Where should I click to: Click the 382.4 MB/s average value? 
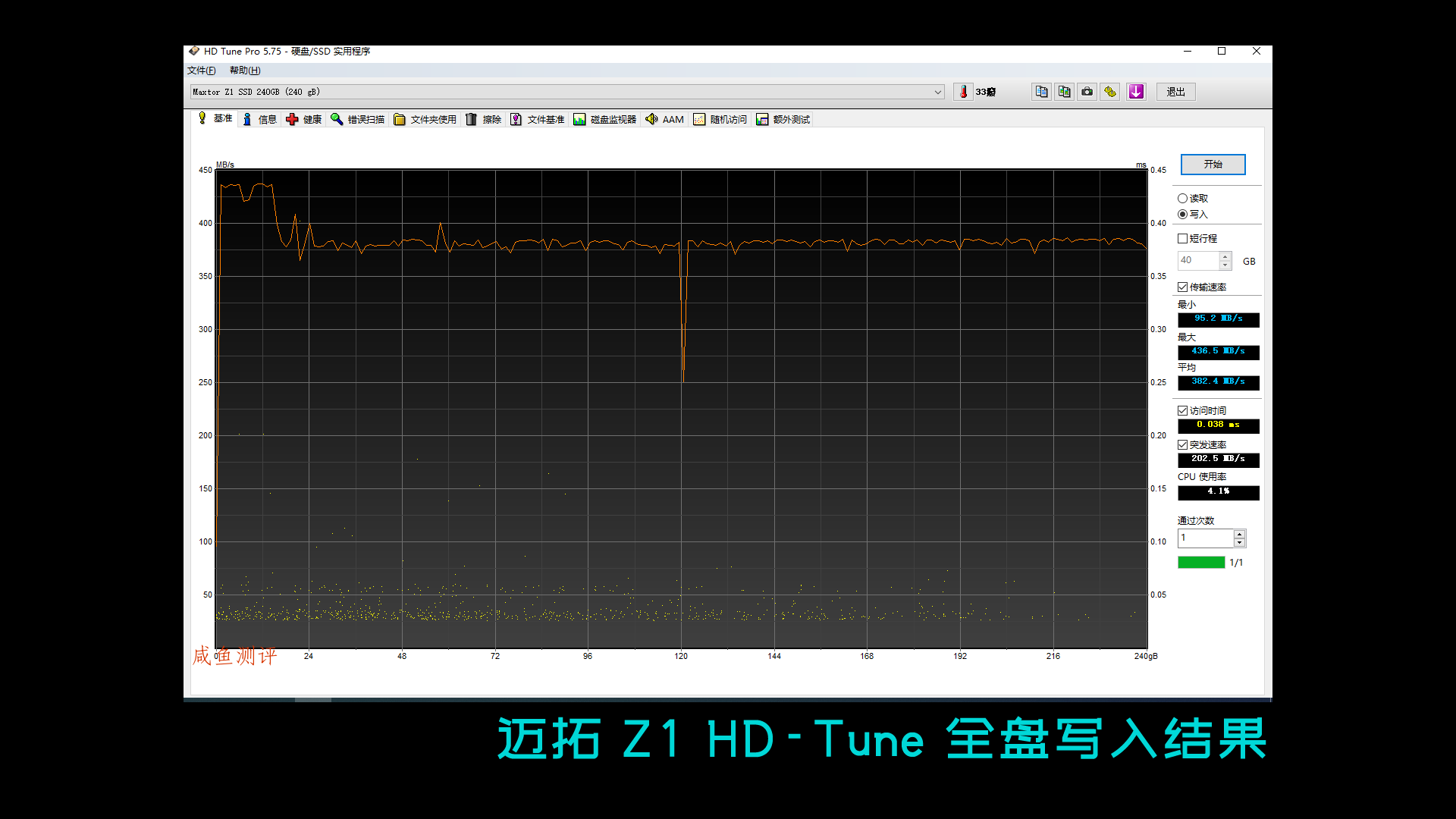(1219, 382)
